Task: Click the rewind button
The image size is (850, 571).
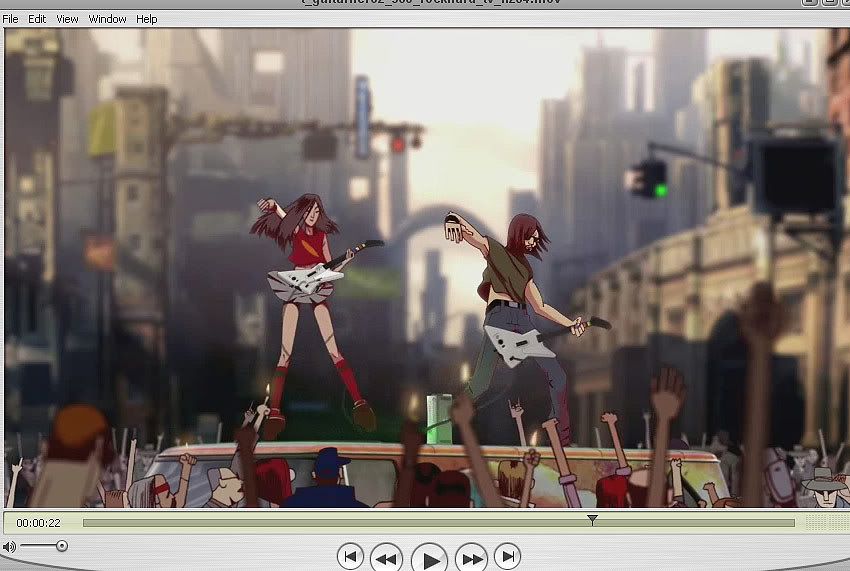Action: (x=386, y=557)
